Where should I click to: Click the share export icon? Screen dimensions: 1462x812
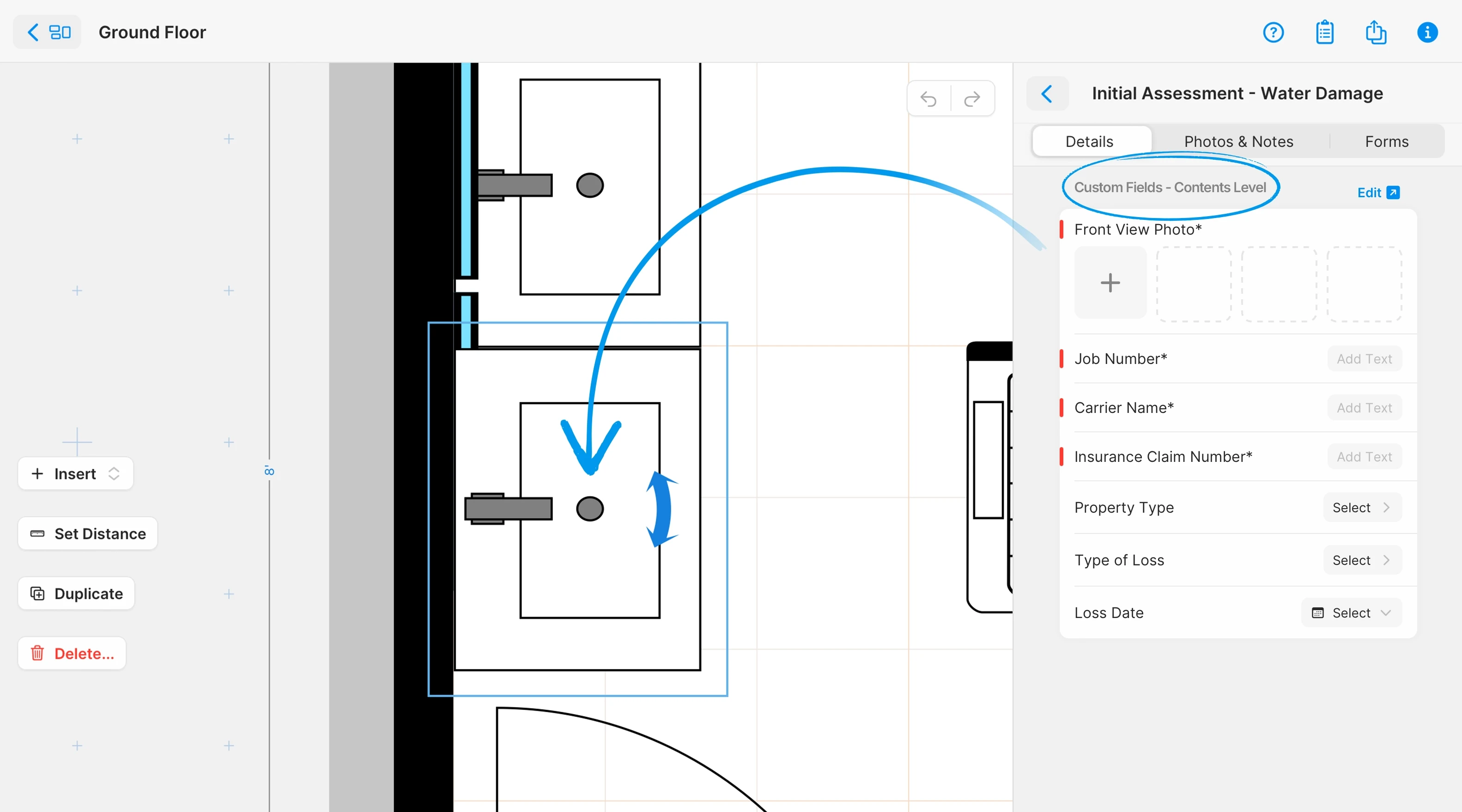tap(1375, 32)
